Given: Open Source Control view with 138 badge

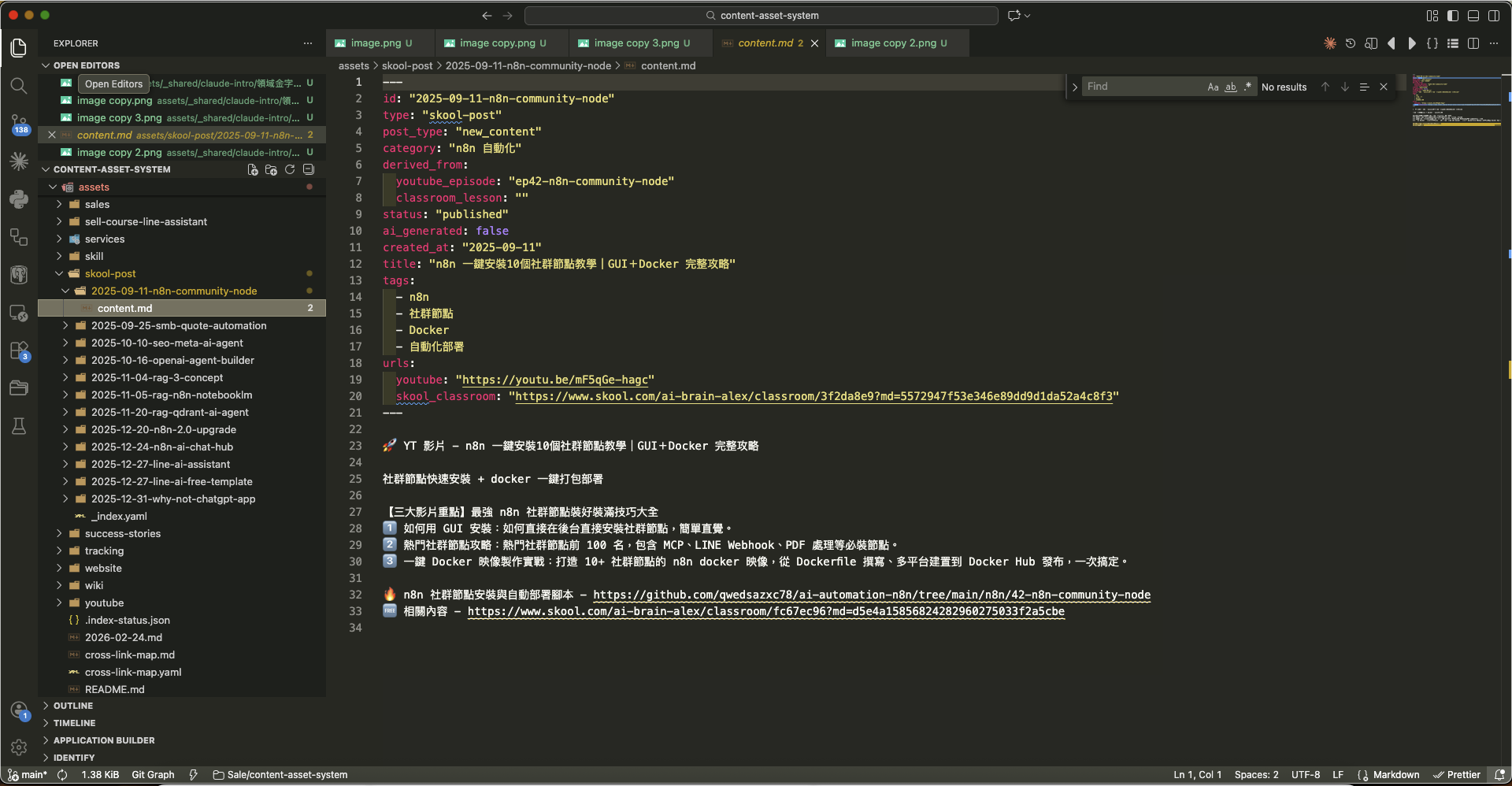Looking at the screenshot, I should tap(19, 124).
